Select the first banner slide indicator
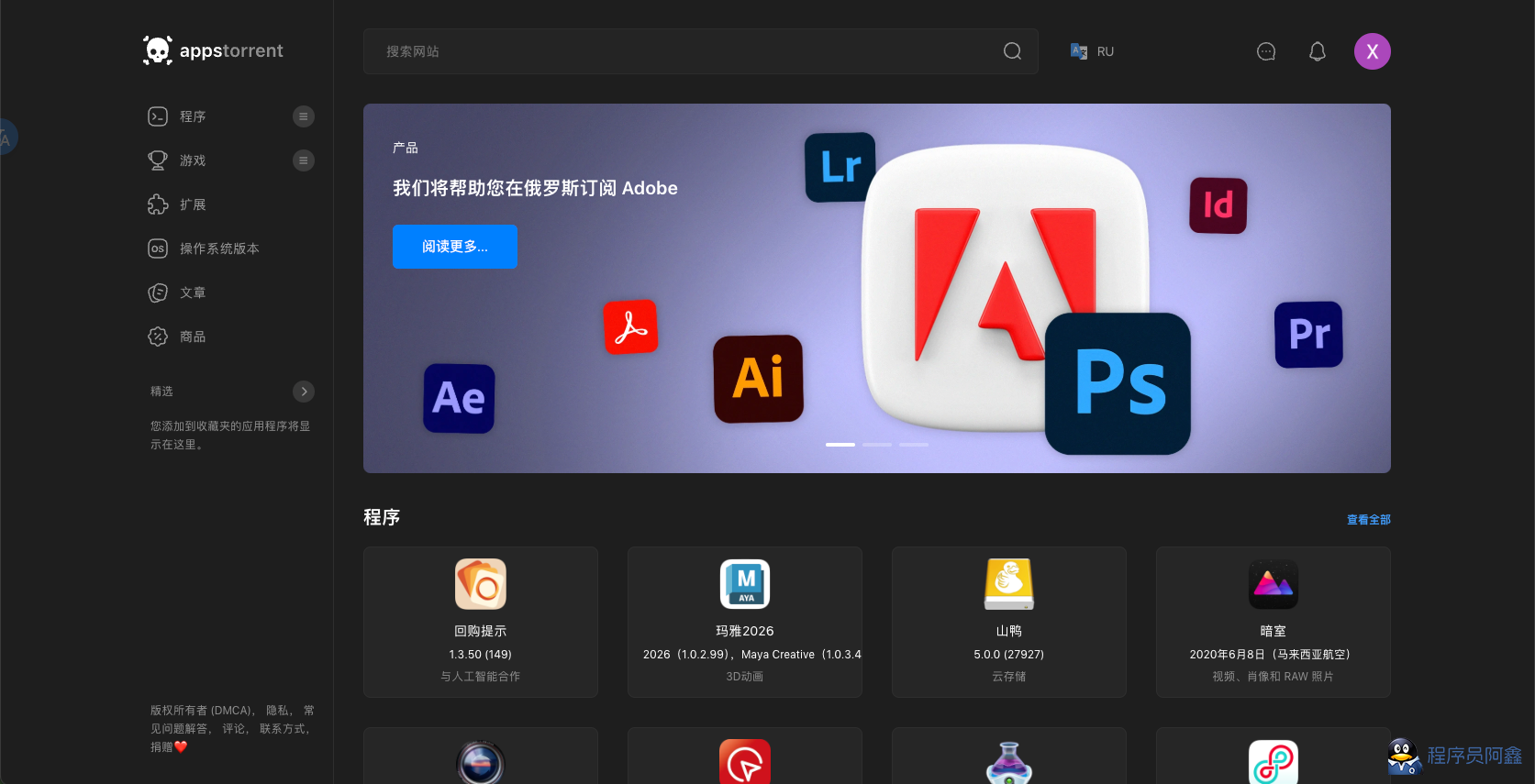Viewport: 1535px width, 784px height. click(840, 445)
